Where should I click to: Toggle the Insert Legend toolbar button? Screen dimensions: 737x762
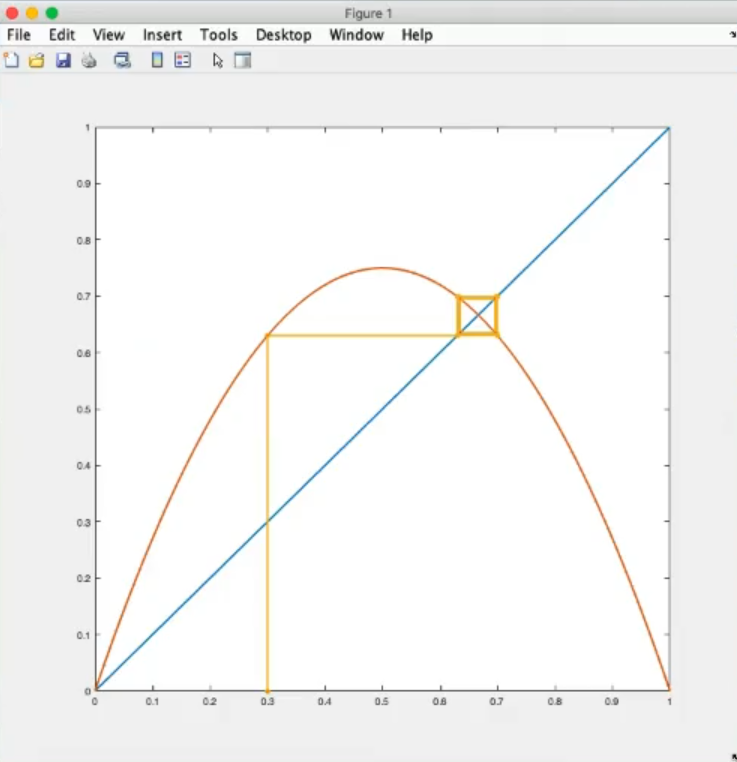[x=182, y=60]
